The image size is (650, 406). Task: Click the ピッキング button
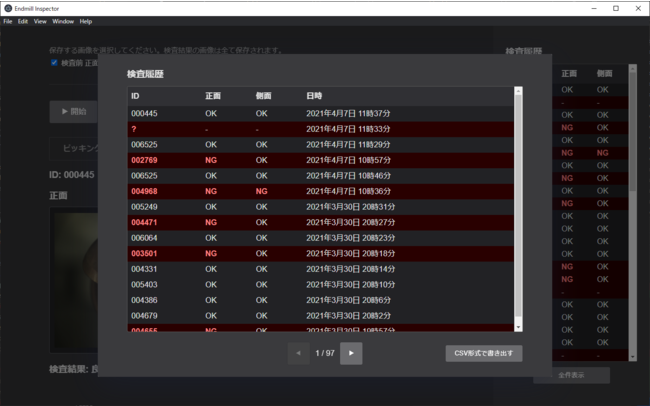point(75,149)
